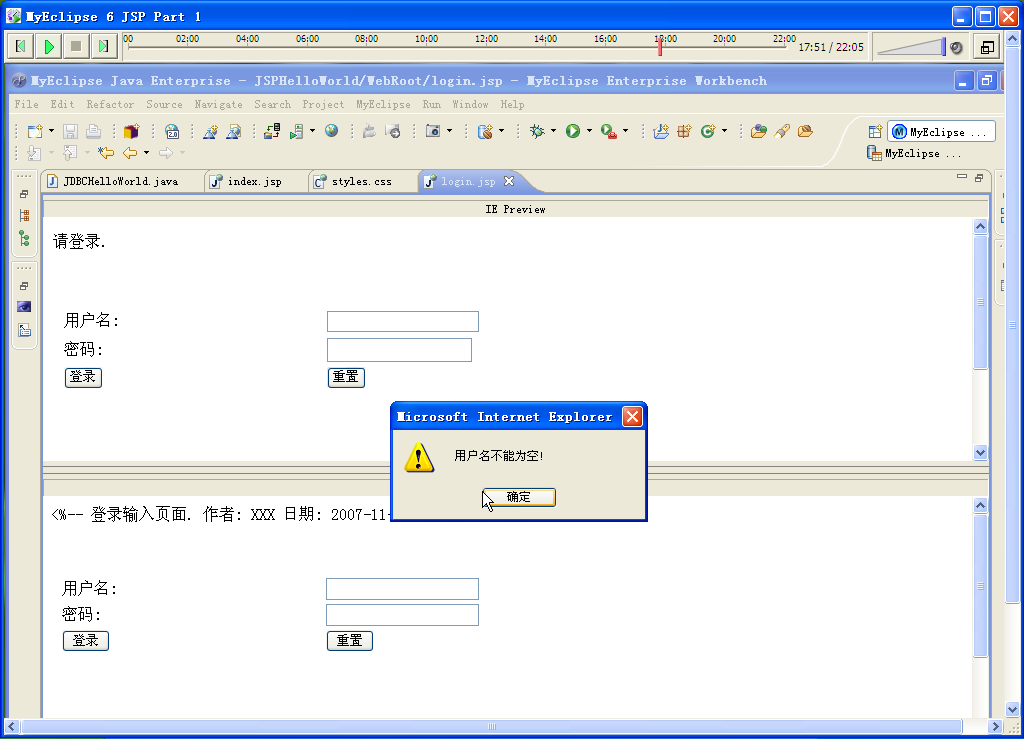Click the back to last edit arrow
This screenshot has width=1024, height=739.
pos(106,153)
